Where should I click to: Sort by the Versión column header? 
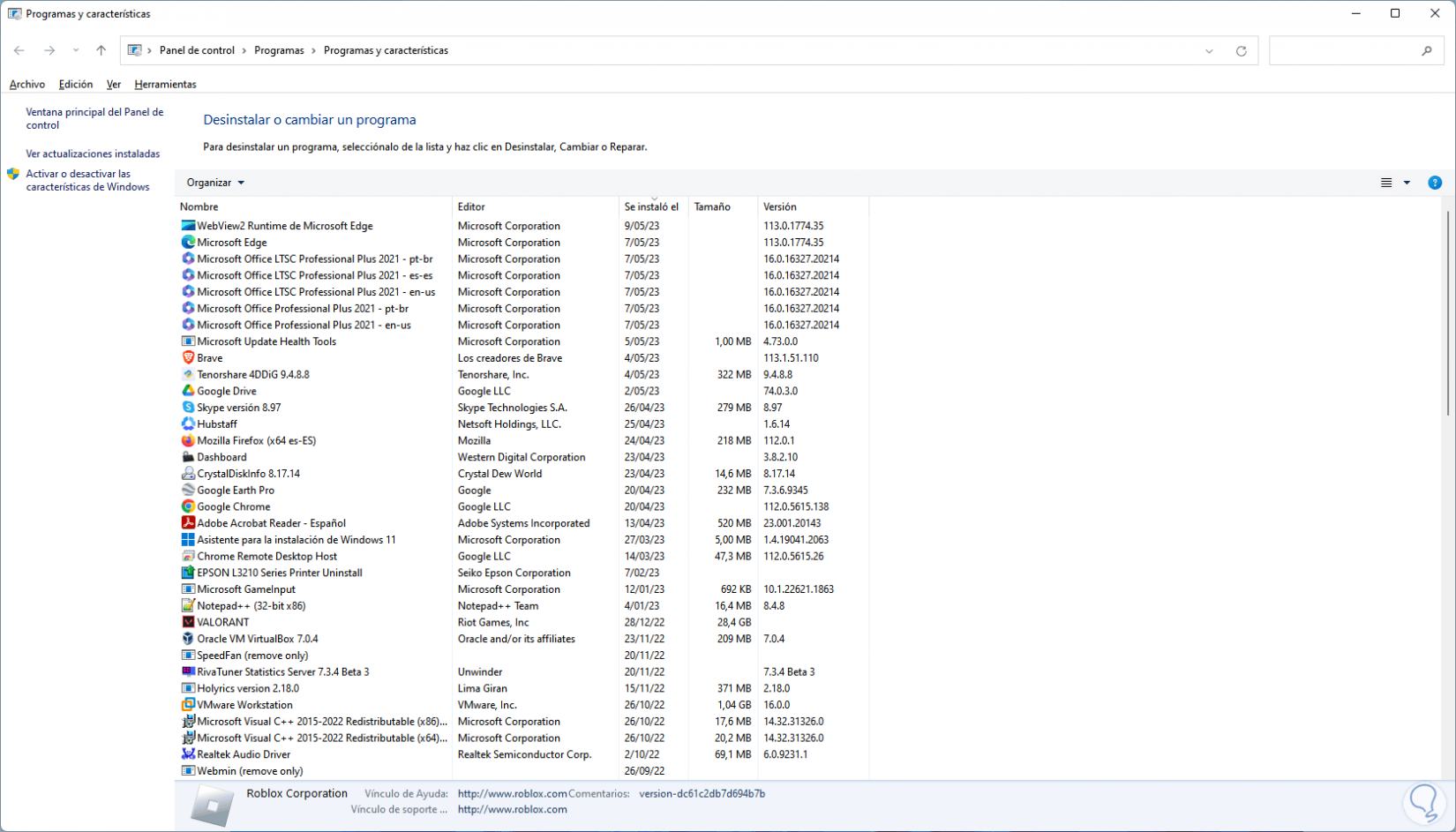pyautogui.click(x=814, y=207)
